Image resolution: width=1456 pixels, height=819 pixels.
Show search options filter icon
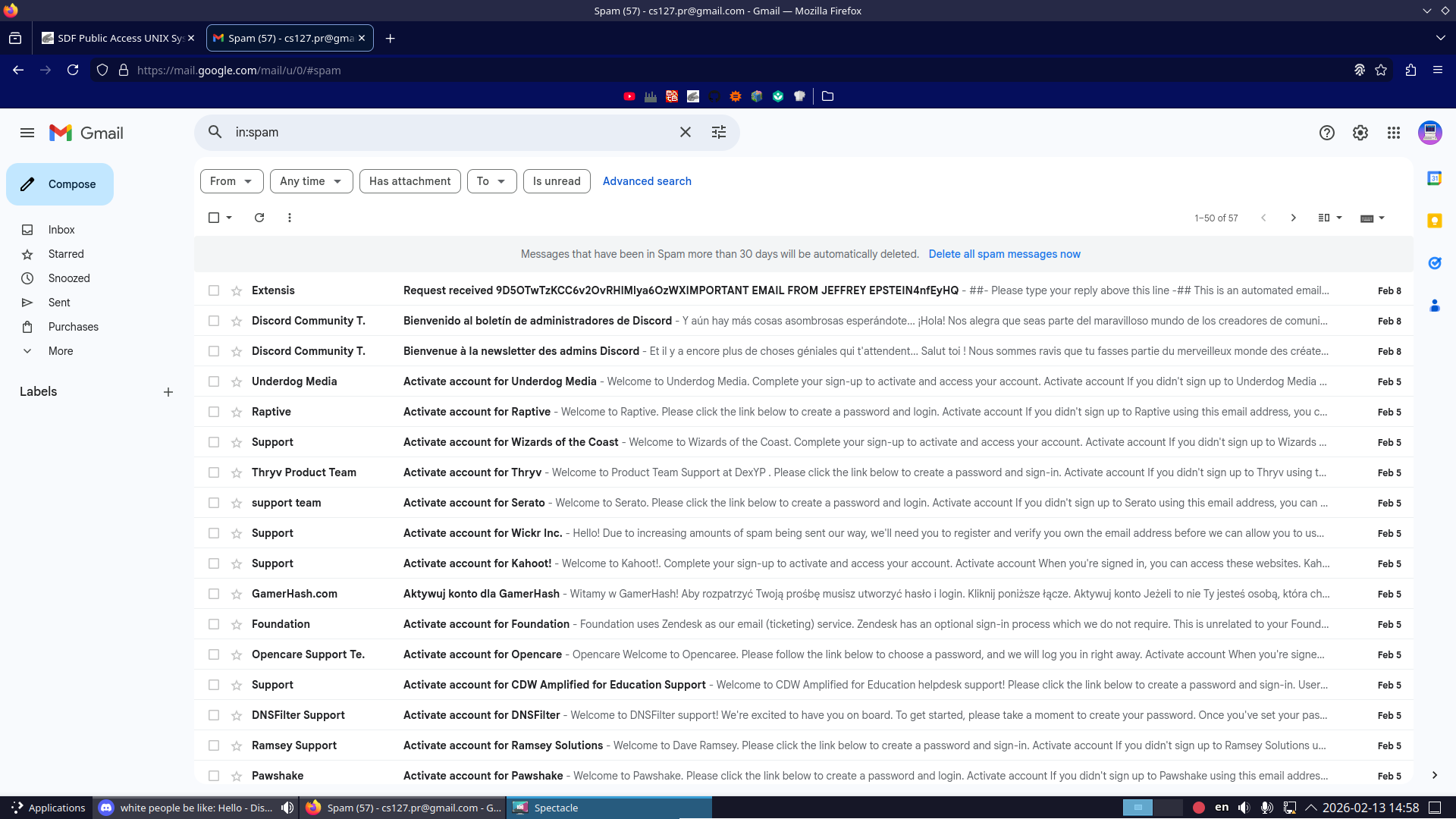[x=718, y=132]
